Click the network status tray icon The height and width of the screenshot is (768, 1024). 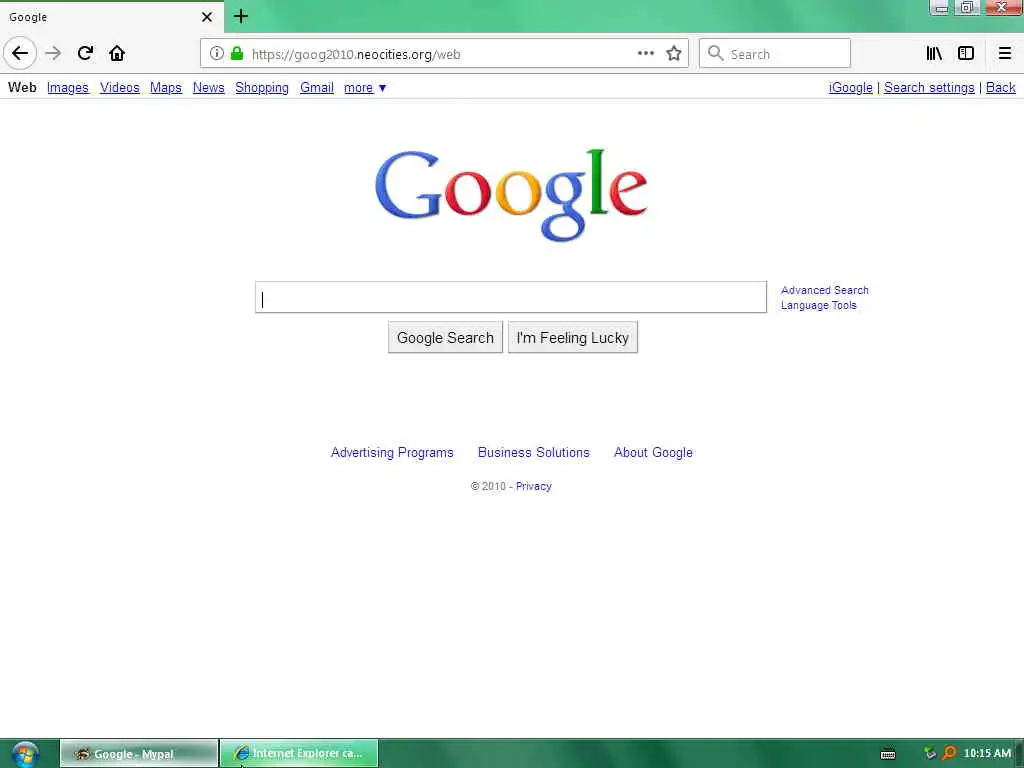[930, 754]
